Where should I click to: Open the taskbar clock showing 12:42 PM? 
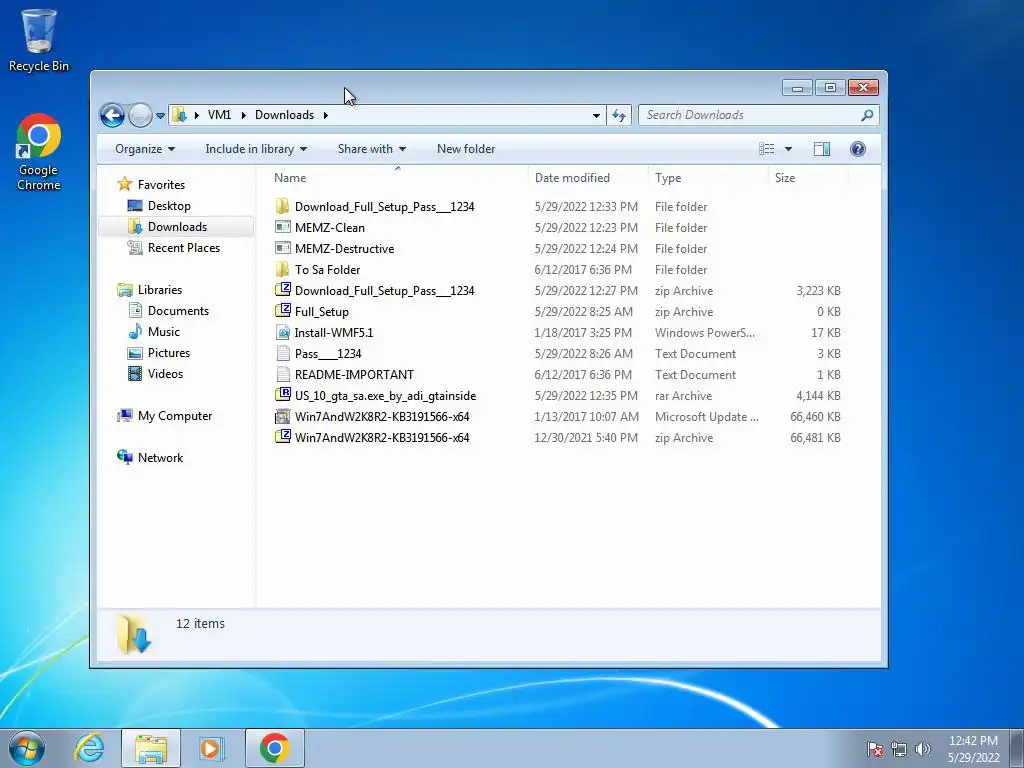click(x=973, y=749)
